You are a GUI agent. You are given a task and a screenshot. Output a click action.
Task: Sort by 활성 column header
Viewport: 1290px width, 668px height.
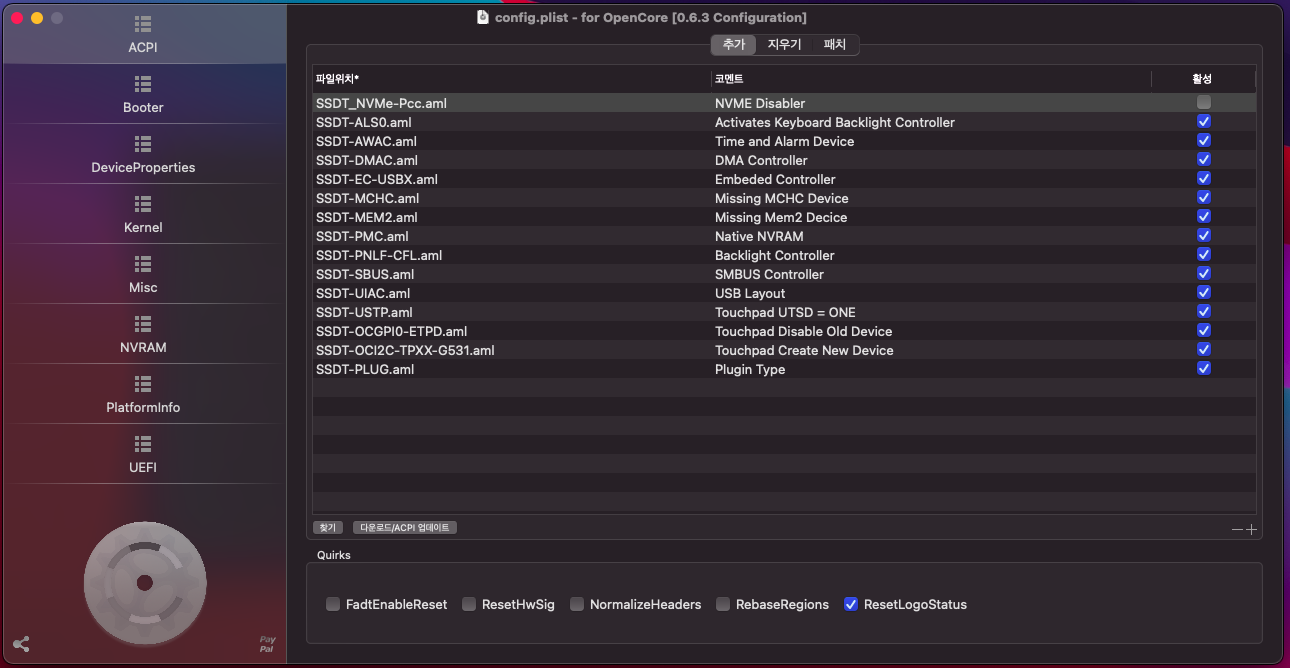point(1203,78)
